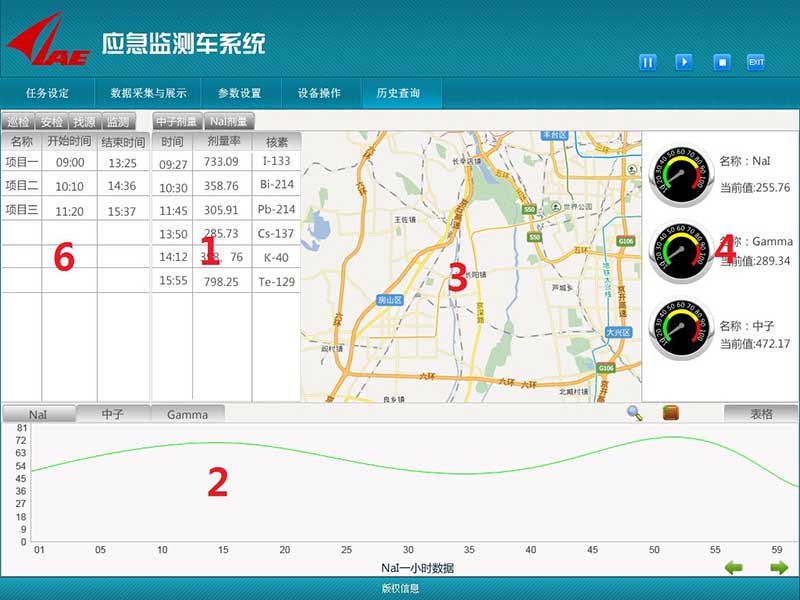Click the 358.76 dose rate cell

click(x=221, y=186)
